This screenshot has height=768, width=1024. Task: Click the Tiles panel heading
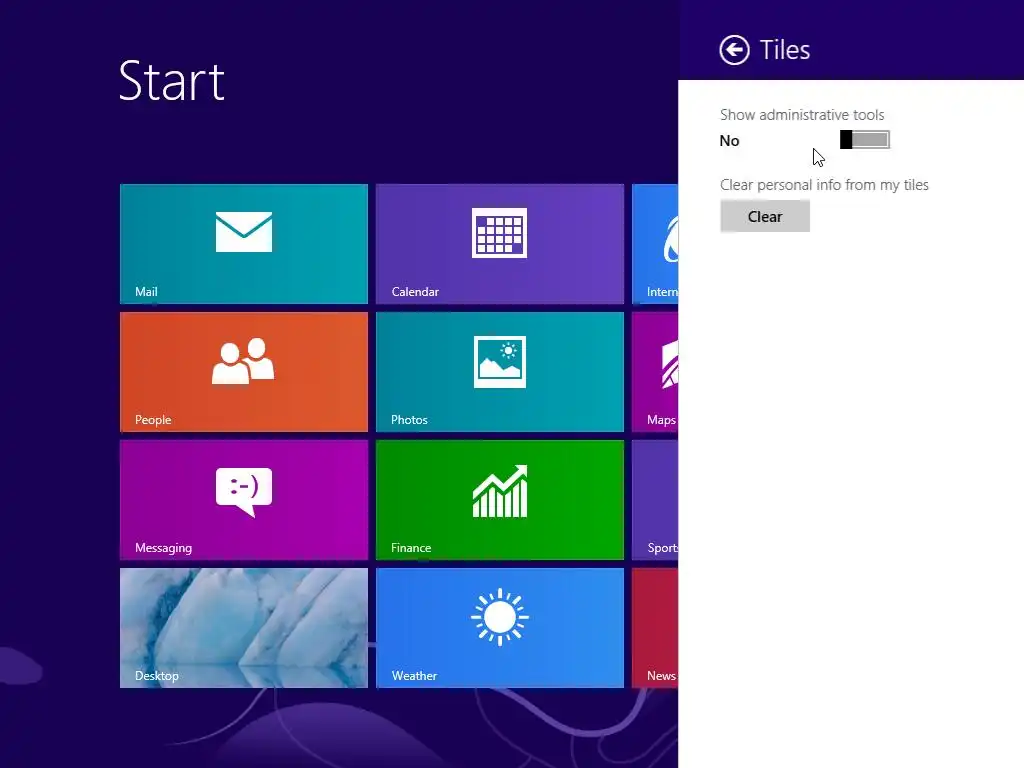(x=784, y=50)
